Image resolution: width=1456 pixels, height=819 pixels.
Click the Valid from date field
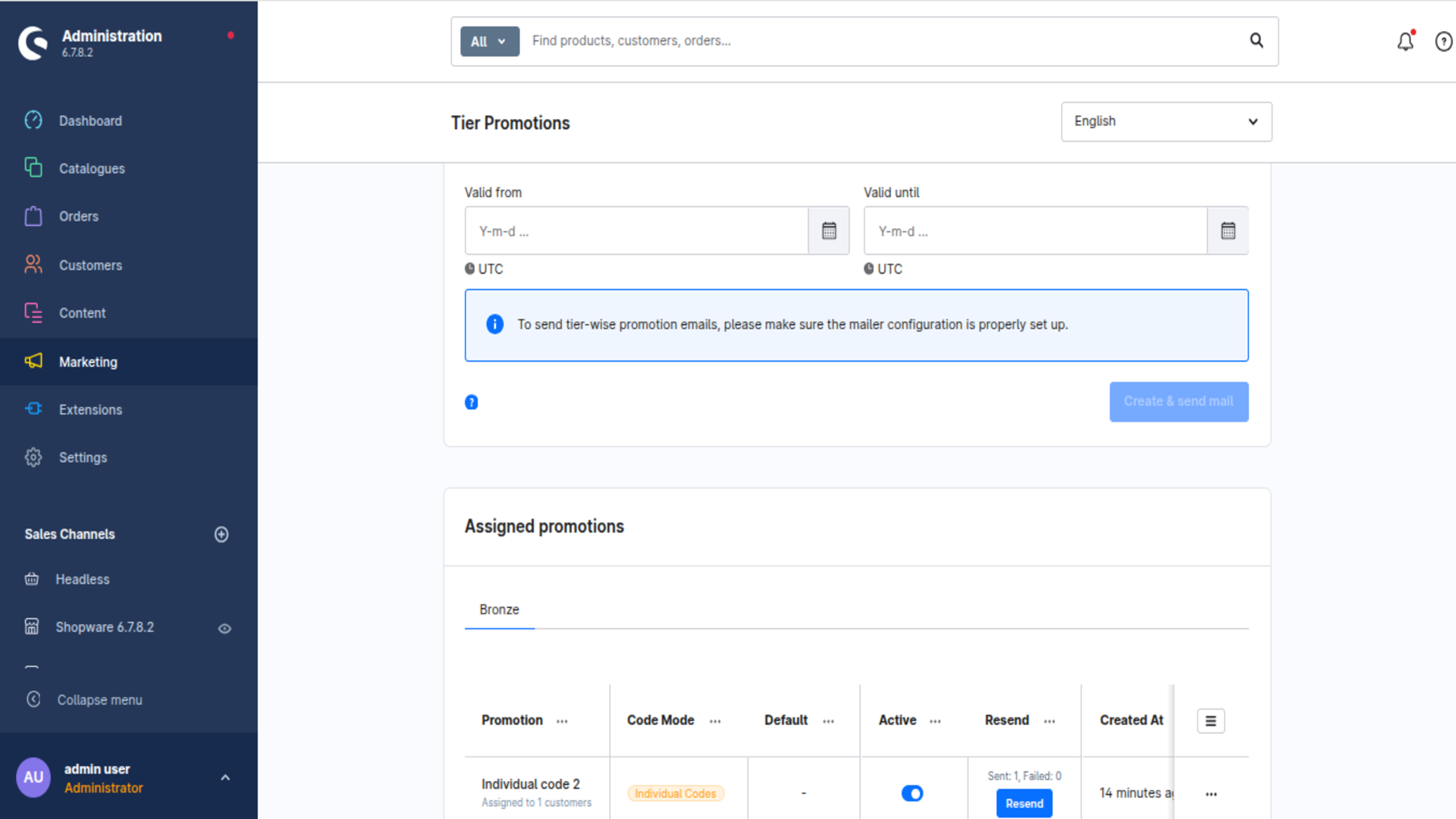(x=637, y=231)
